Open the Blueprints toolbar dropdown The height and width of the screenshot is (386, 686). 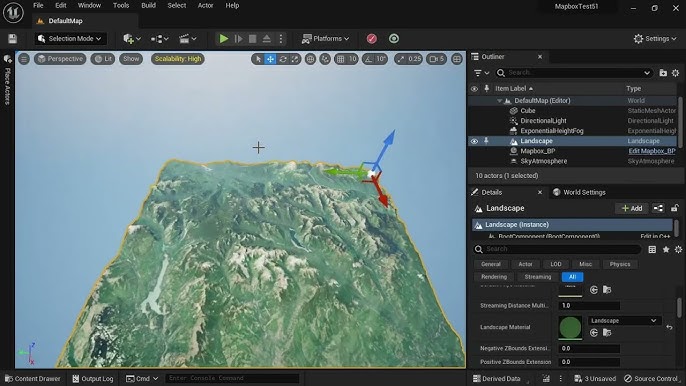pyautogui.click(x=159, y=39)
